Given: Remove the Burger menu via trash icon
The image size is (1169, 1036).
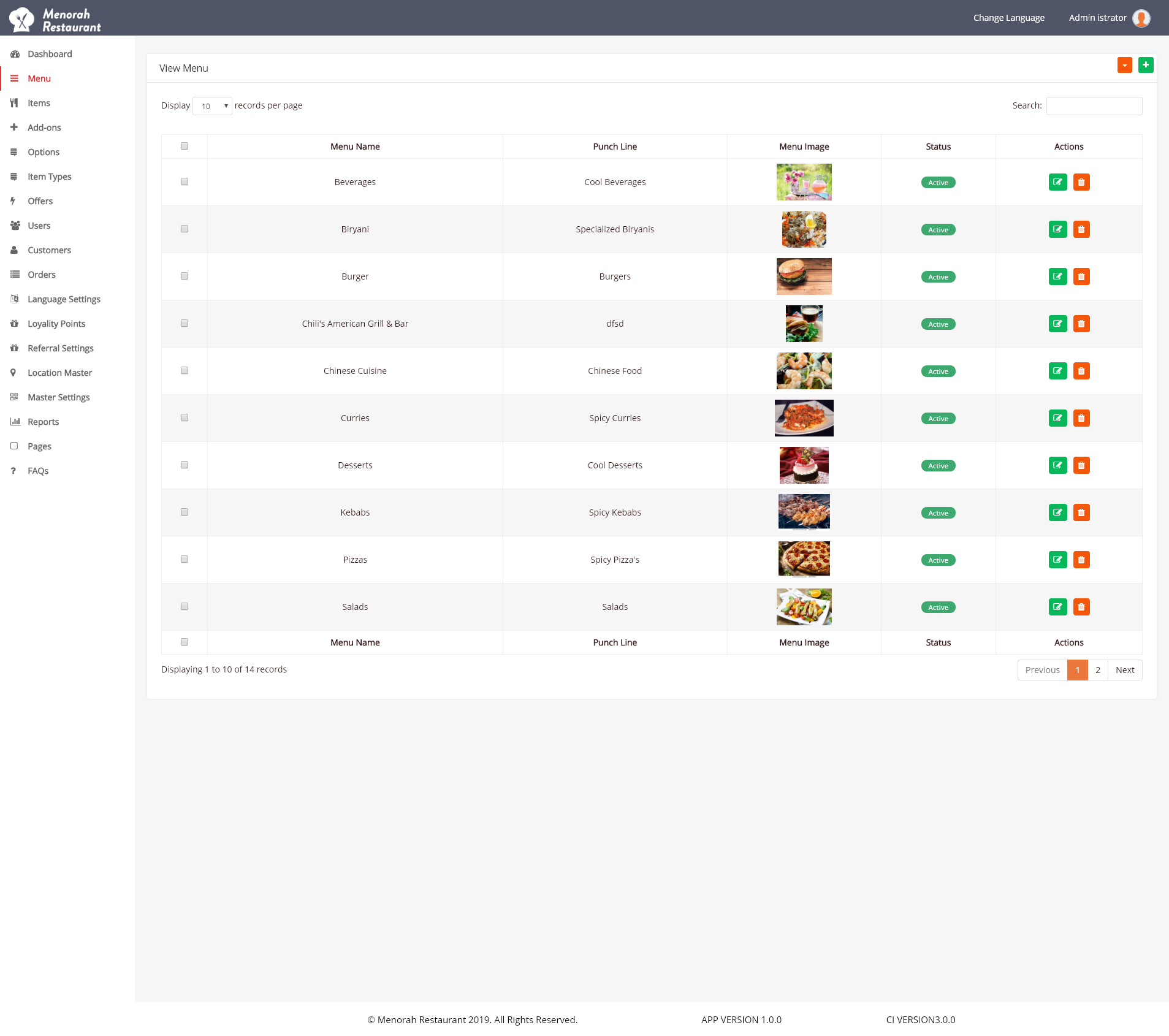Looking at the screenshot, I should [x=1081, y=276].
